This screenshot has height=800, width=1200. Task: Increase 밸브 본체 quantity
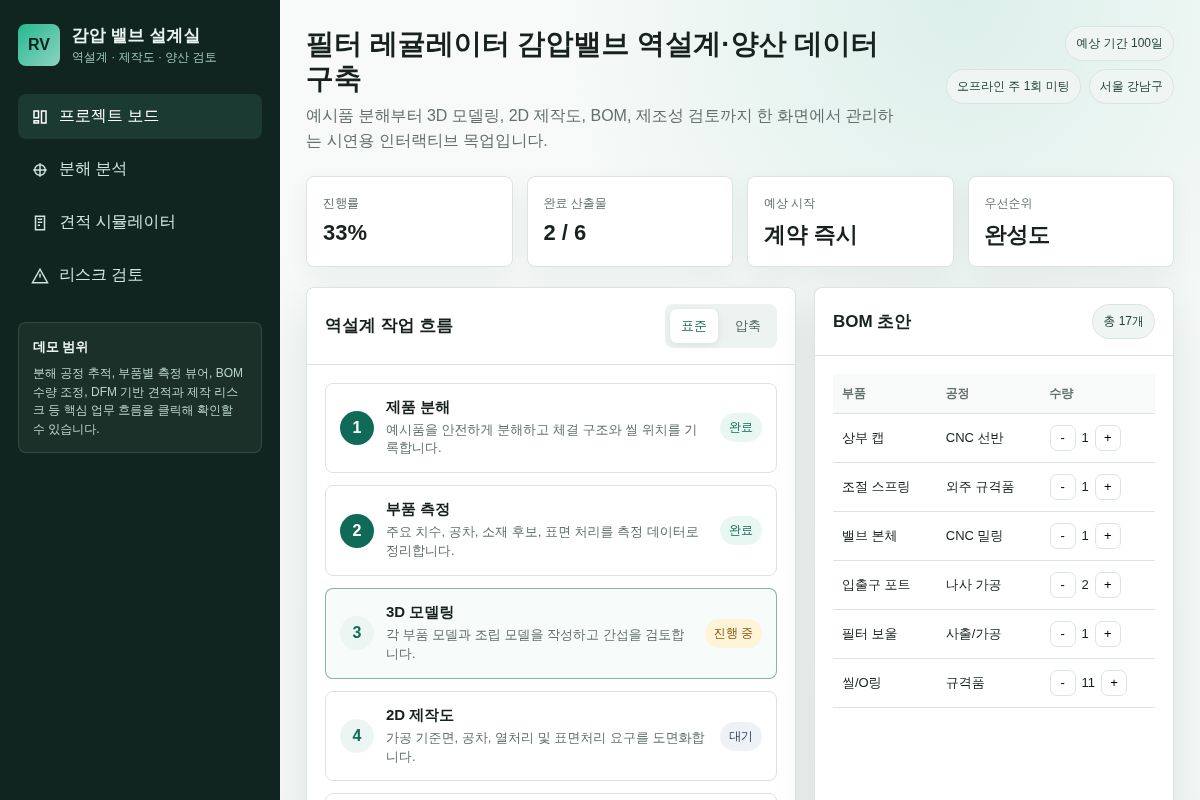tap(1108, 536)
